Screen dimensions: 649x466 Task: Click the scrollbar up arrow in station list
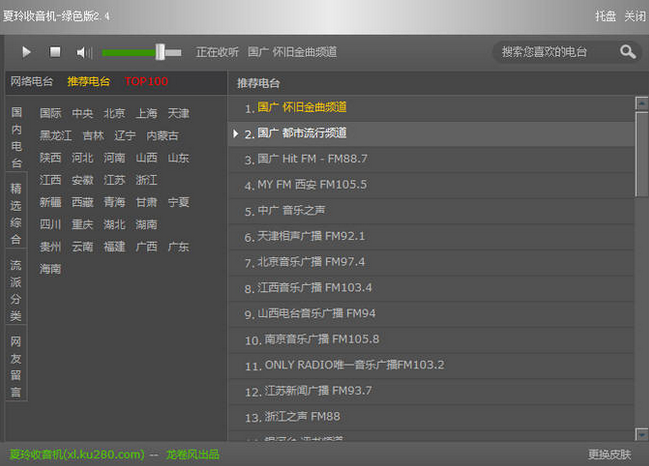pyautogui.click(x=642, y=103)
